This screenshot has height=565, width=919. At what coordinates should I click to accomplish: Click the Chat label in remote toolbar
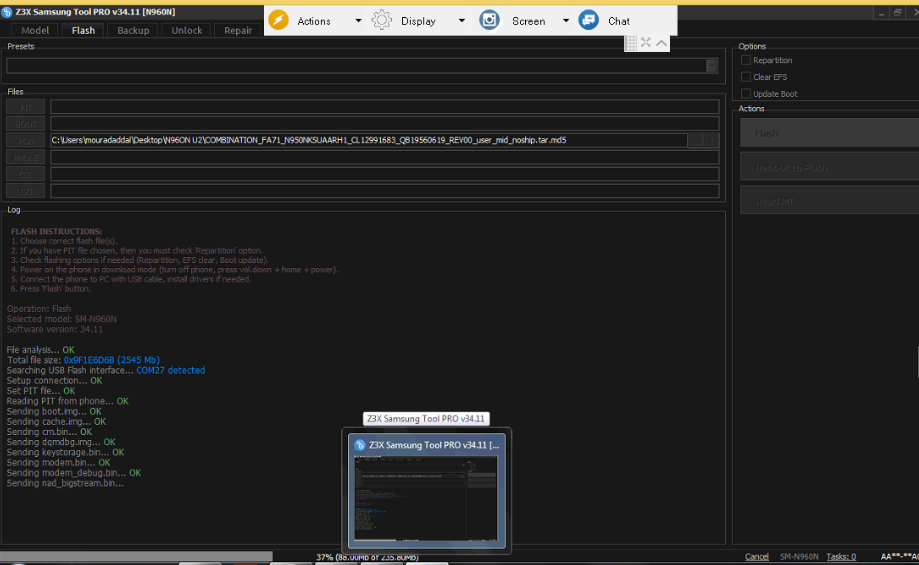[619, 21]
